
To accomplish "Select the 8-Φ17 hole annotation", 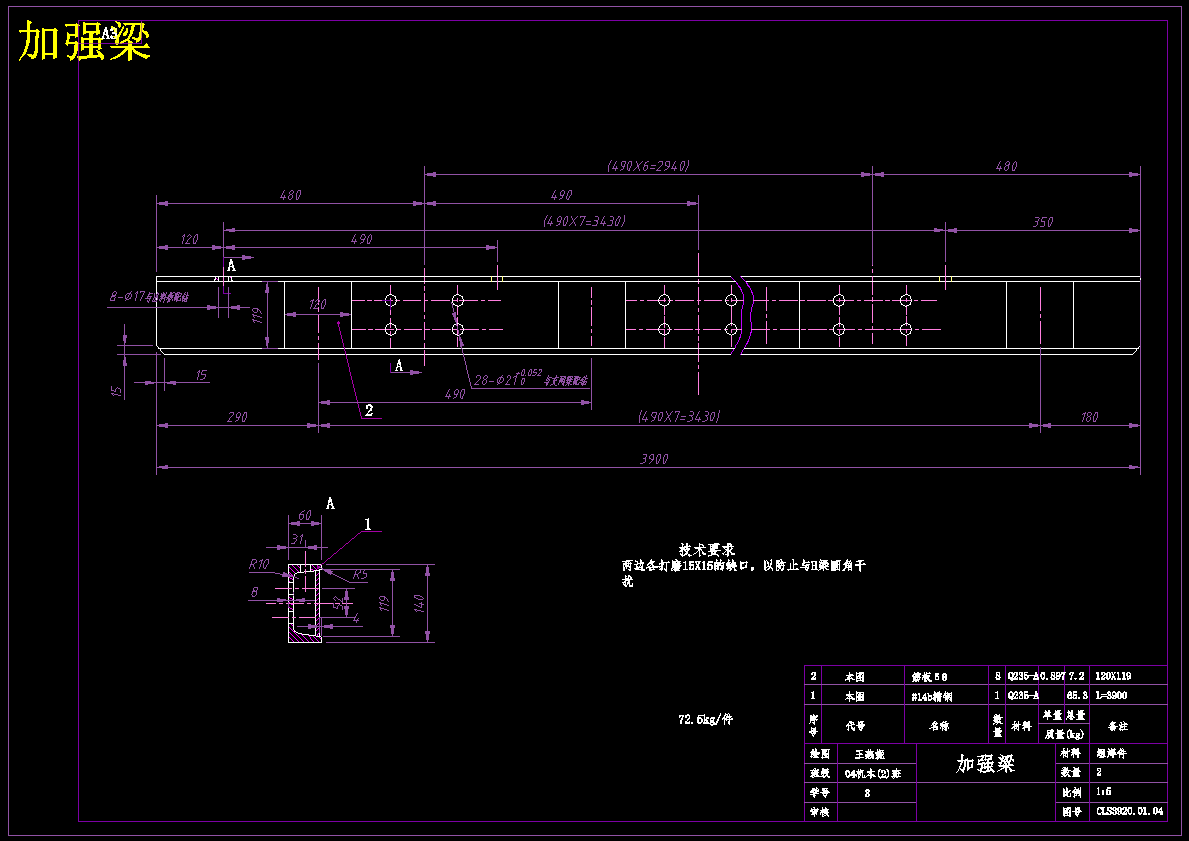I will coord(149,298).
